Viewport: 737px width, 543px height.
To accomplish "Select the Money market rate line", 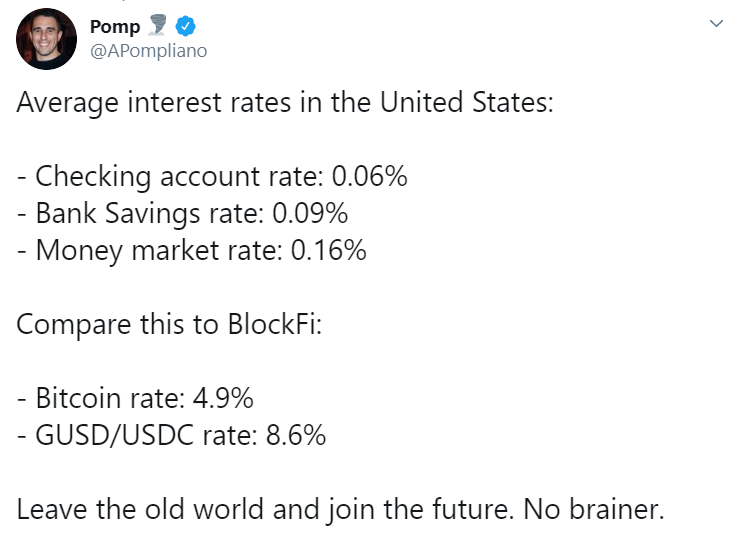I will tap(191, 250).
